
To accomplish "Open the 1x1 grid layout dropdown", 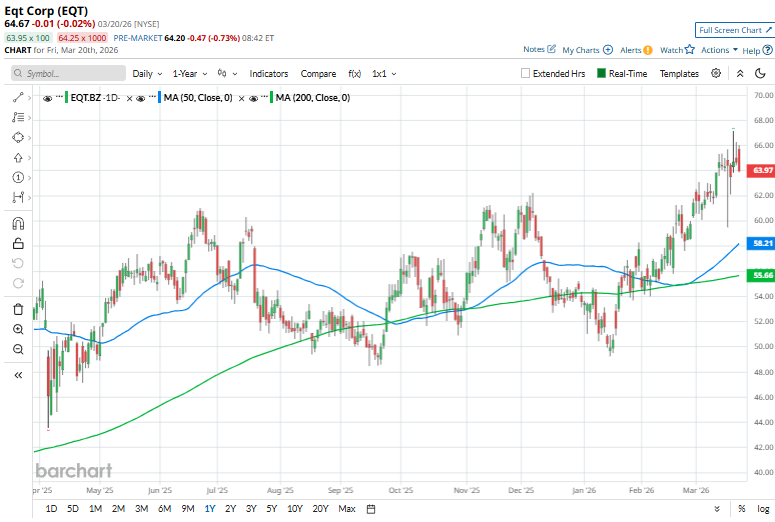I will (x=384, y=74).
